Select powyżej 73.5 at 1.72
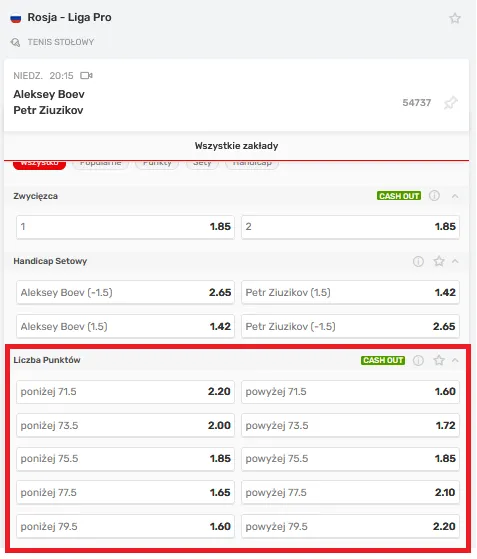This screenshot has height=559, width=477. click(x=350, y=425)
